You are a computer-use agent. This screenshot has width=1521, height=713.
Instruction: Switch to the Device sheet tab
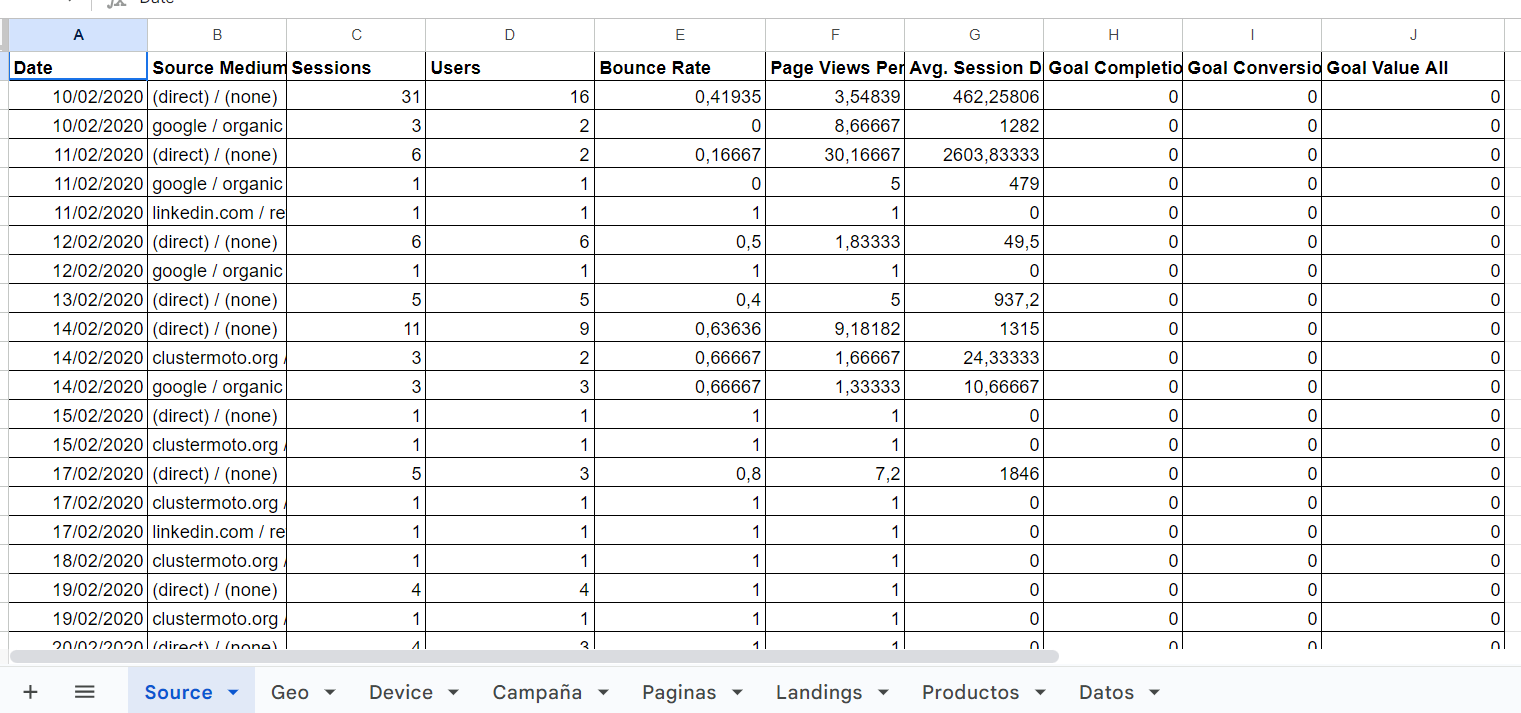[x=401, y=692]
